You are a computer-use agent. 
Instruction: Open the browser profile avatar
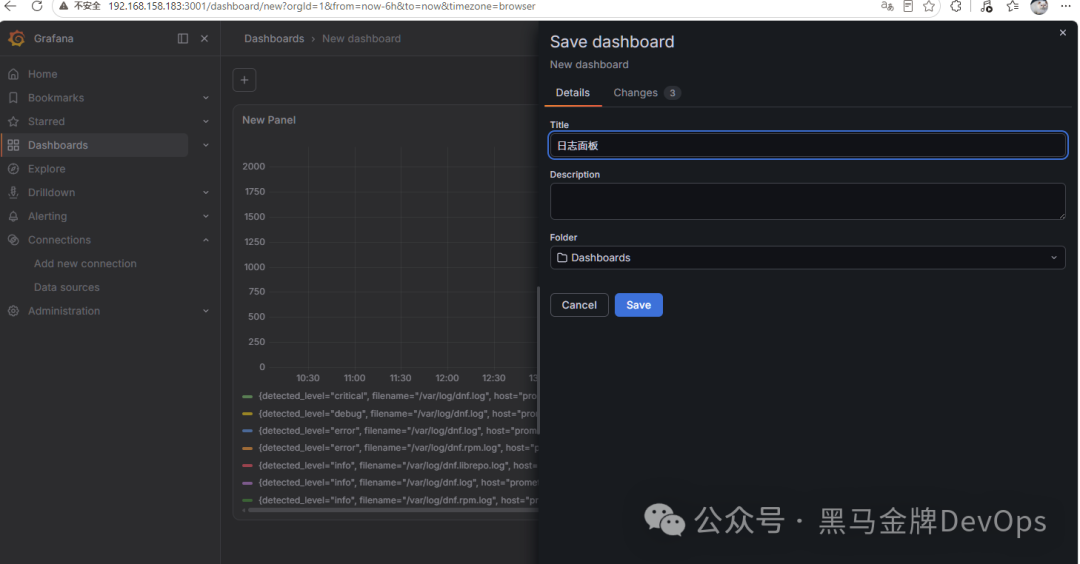pyautogui.click(x=1039, y=6)
